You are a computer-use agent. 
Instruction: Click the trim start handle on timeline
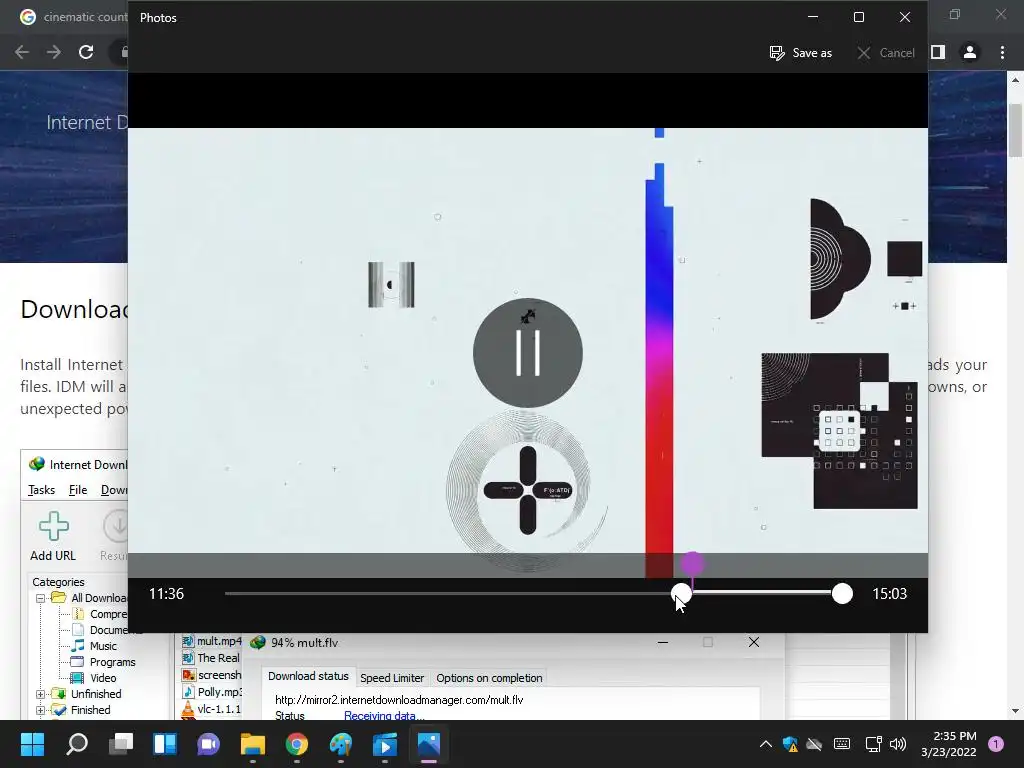pyautogui.click(x=681, y=594)
